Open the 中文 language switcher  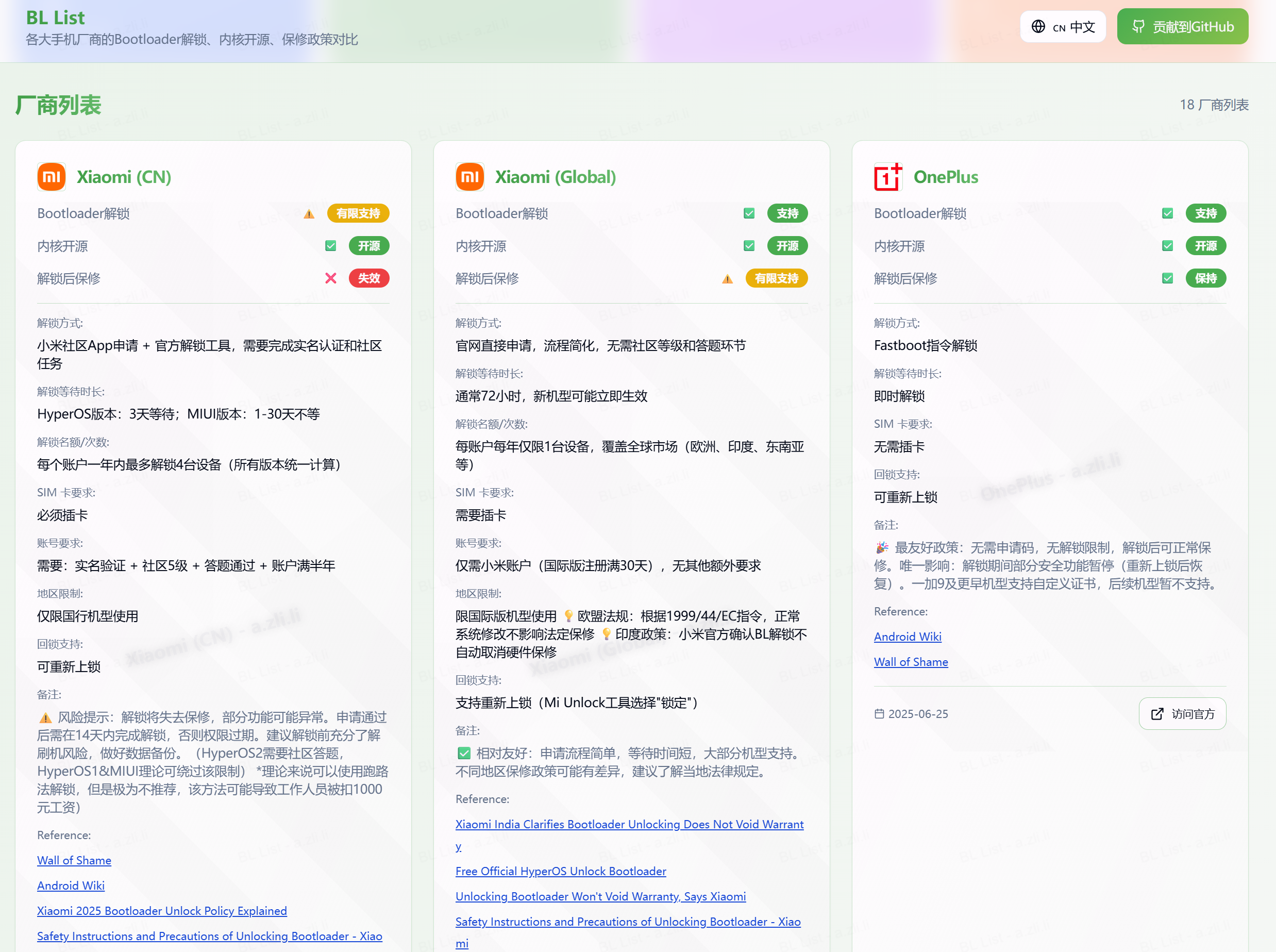pos(1063,26)
